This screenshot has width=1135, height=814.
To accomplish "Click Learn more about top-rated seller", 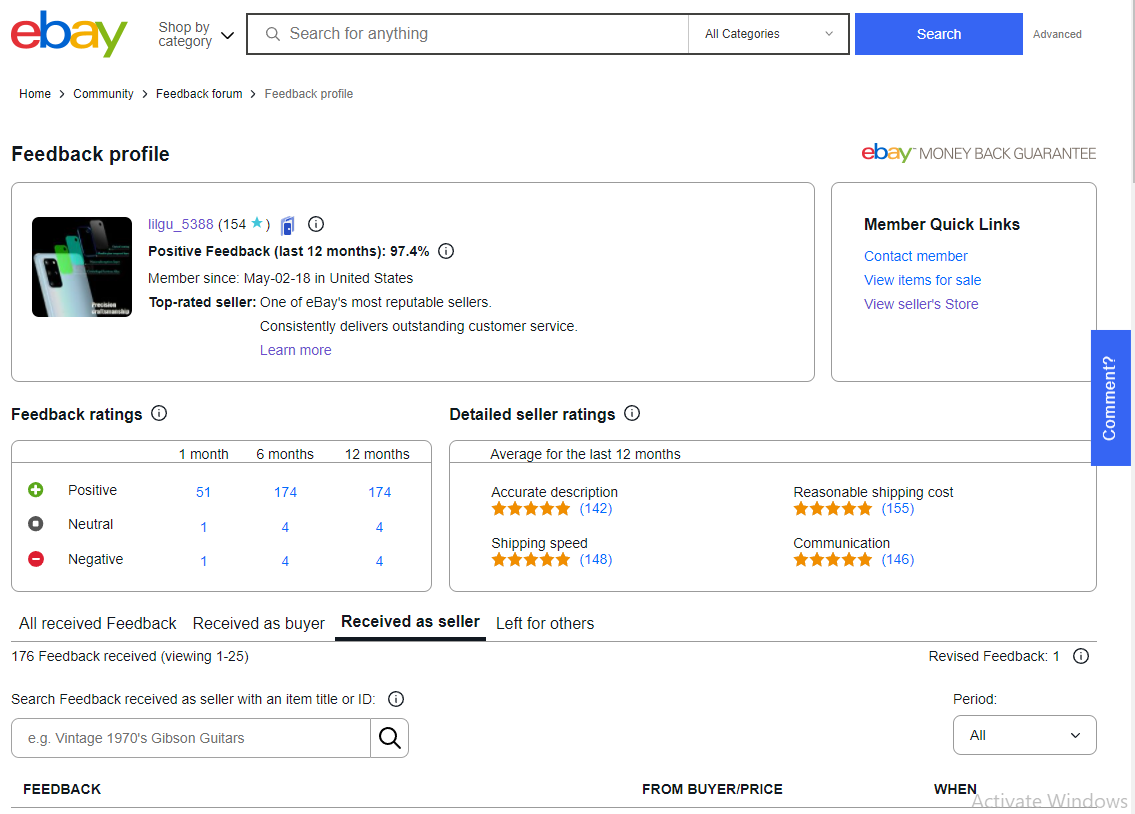I will click(295, 350).
